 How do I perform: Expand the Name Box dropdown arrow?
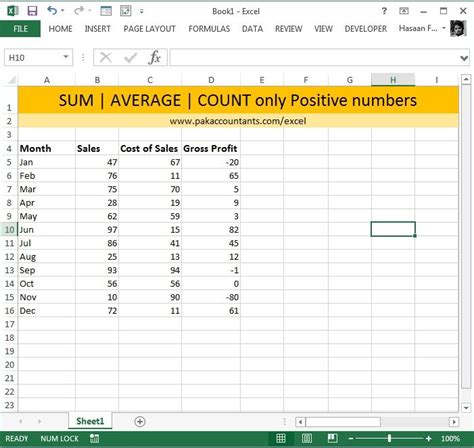[x=66, y=57]
